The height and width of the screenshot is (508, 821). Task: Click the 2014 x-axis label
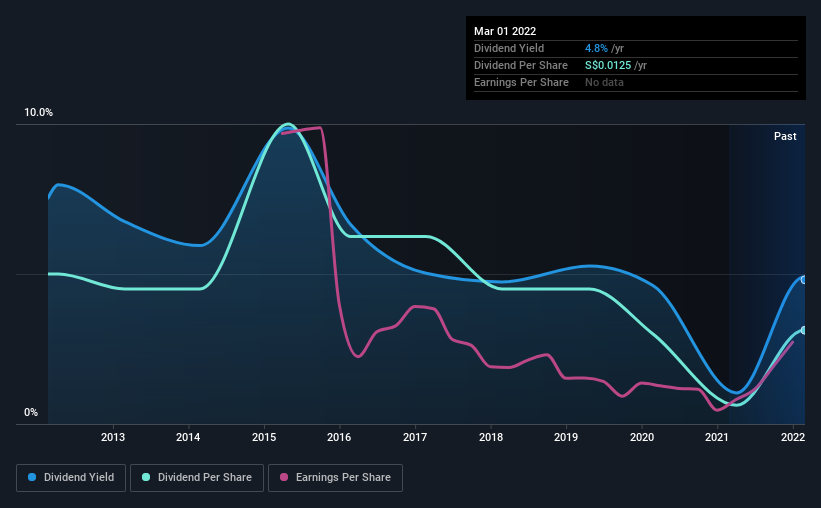188,437
